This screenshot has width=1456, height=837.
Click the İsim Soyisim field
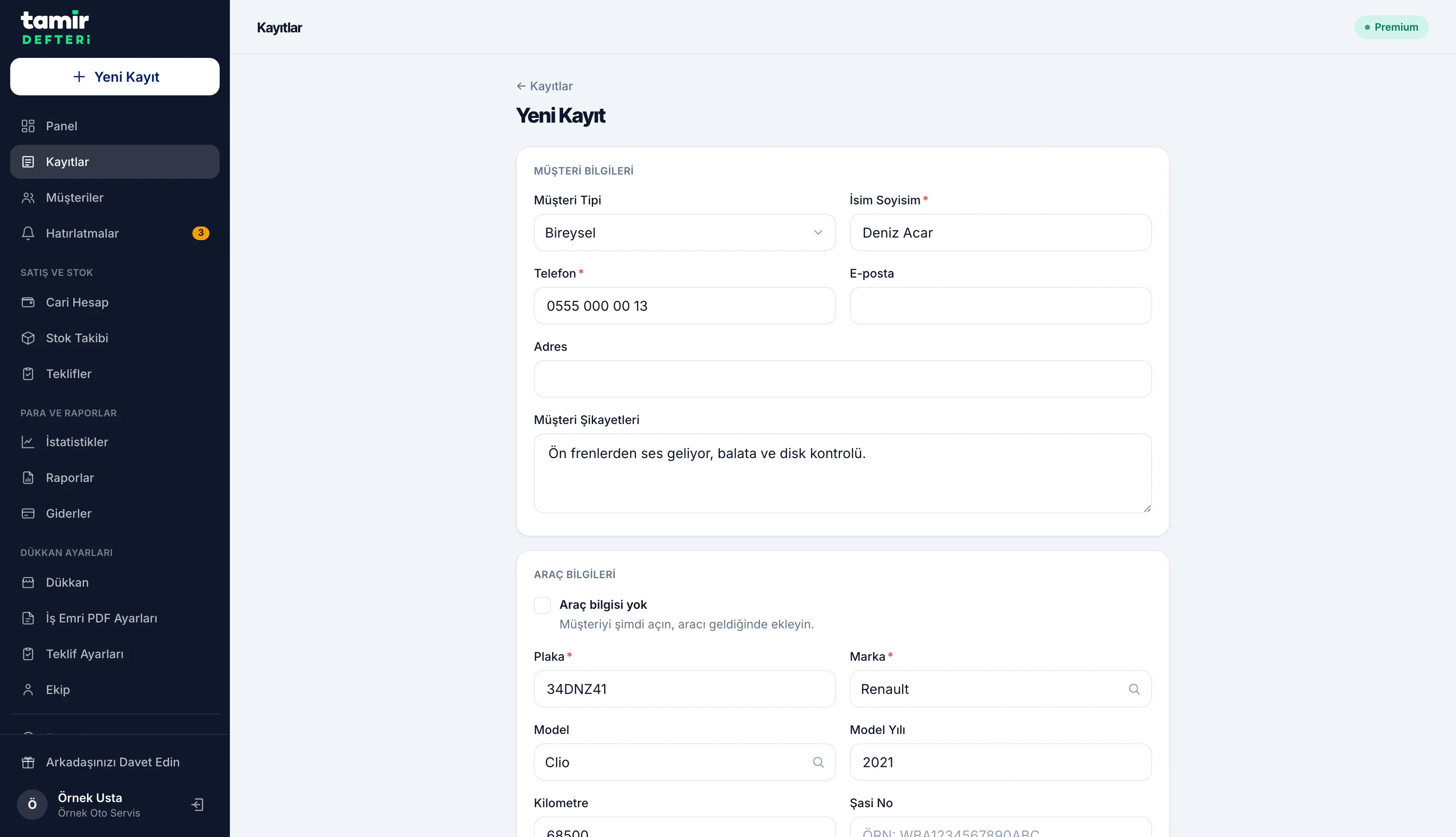pyautogui.click(x=1000, y=232)
